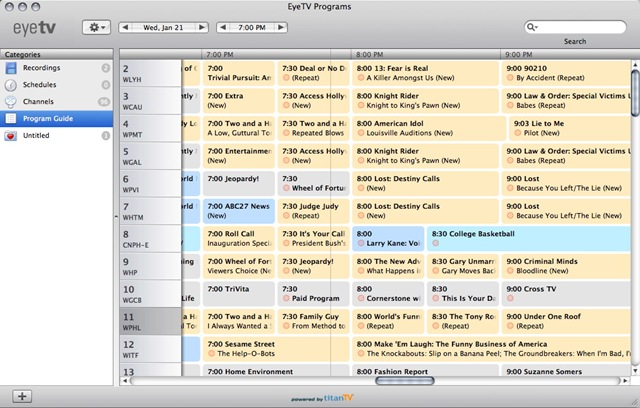Select 8:00 Knight Rider on WCAU
The image size is (640, 408).
[425, 101]
